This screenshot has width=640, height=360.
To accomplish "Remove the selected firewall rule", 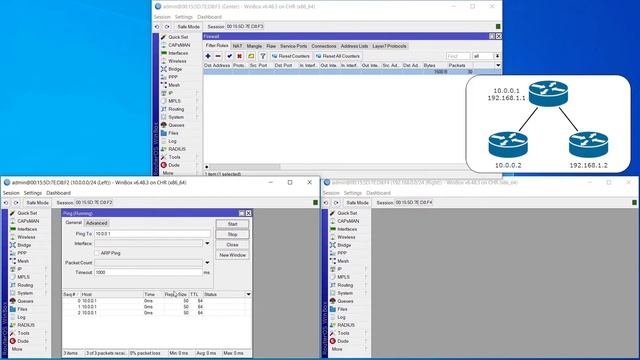I will (x=218, y=56).
